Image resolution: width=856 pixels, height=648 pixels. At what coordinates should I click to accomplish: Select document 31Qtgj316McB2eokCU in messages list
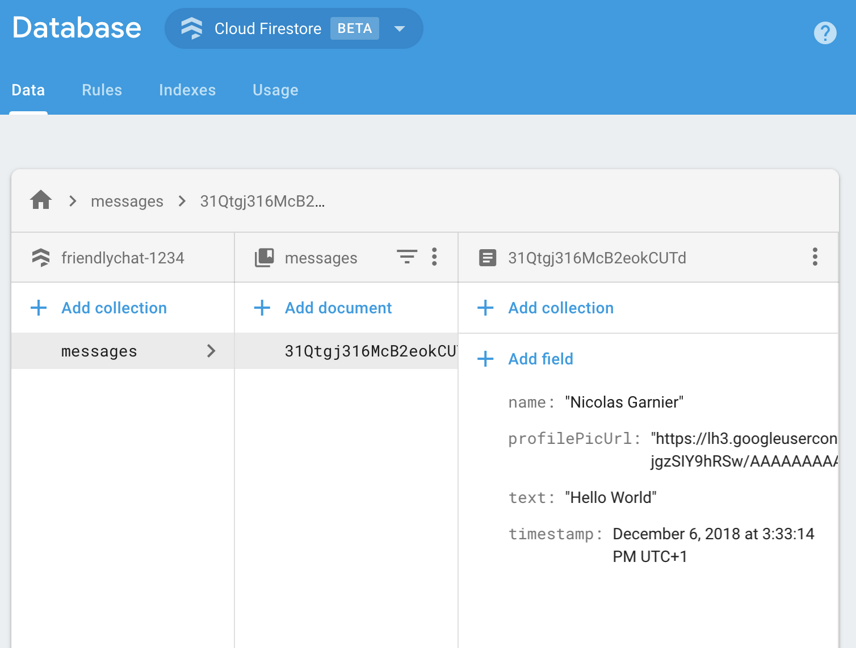pos(369,351)
